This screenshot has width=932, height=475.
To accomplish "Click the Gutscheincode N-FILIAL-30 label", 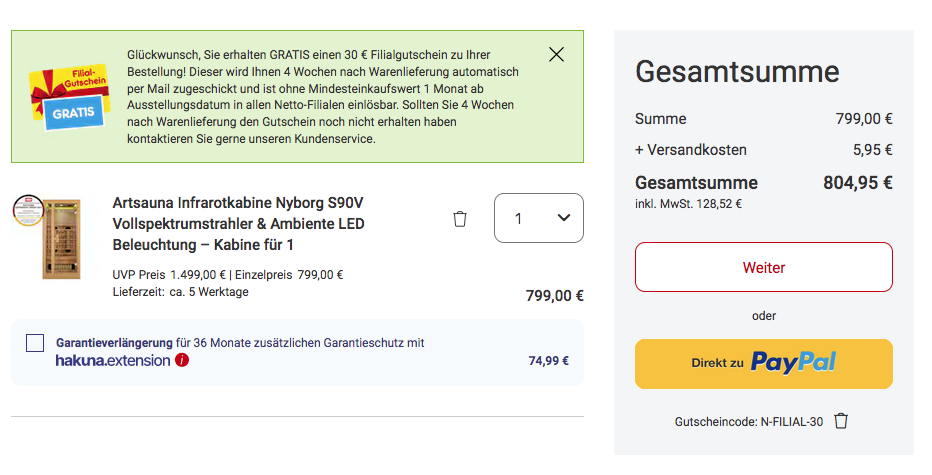I will click(x=749, y=422).
